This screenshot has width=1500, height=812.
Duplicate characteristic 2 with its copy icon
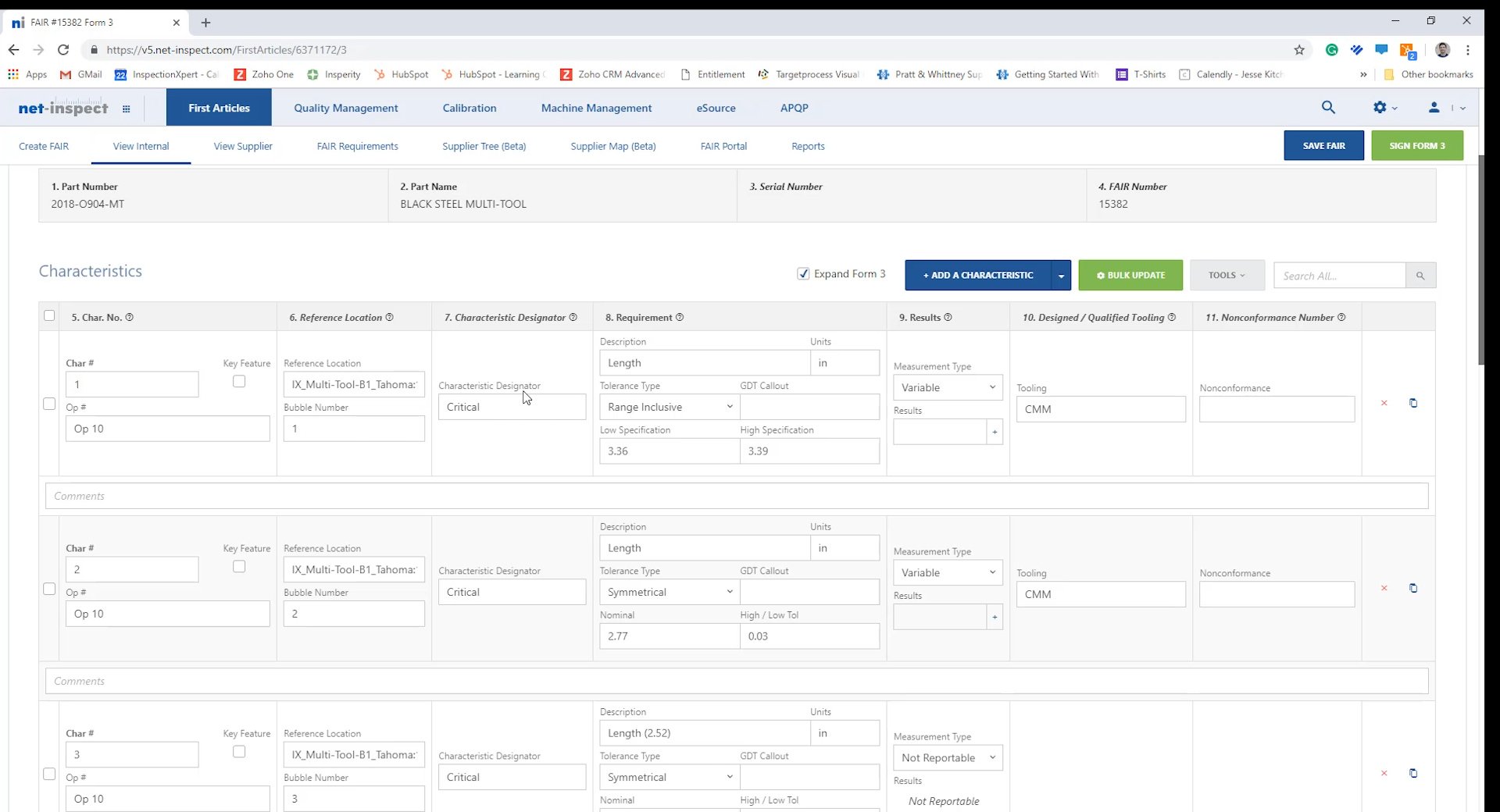[x=1413, y=589]
